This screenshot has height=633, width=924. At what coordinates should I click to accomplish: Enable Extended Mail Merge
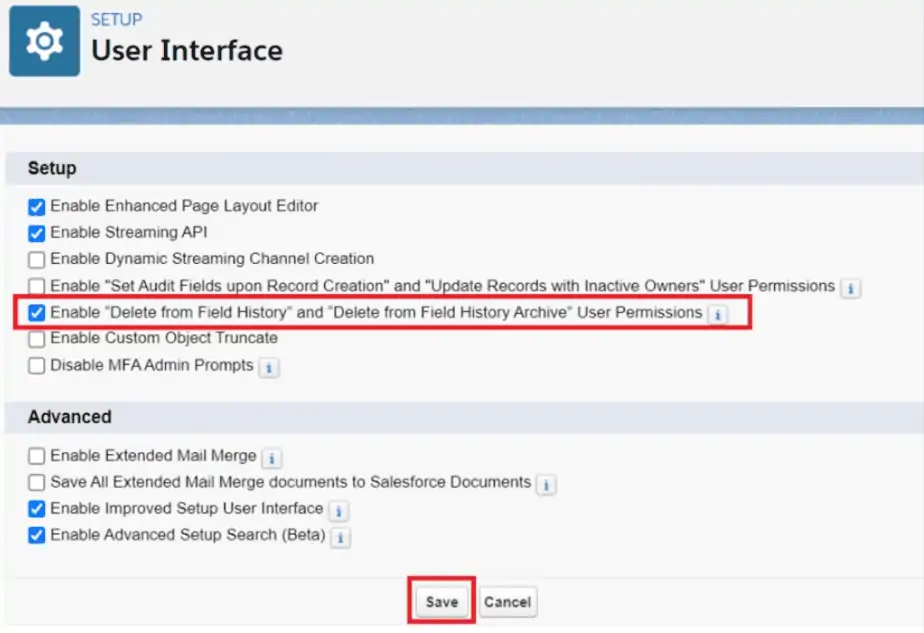pyautogui.click(x=36, y=456)
